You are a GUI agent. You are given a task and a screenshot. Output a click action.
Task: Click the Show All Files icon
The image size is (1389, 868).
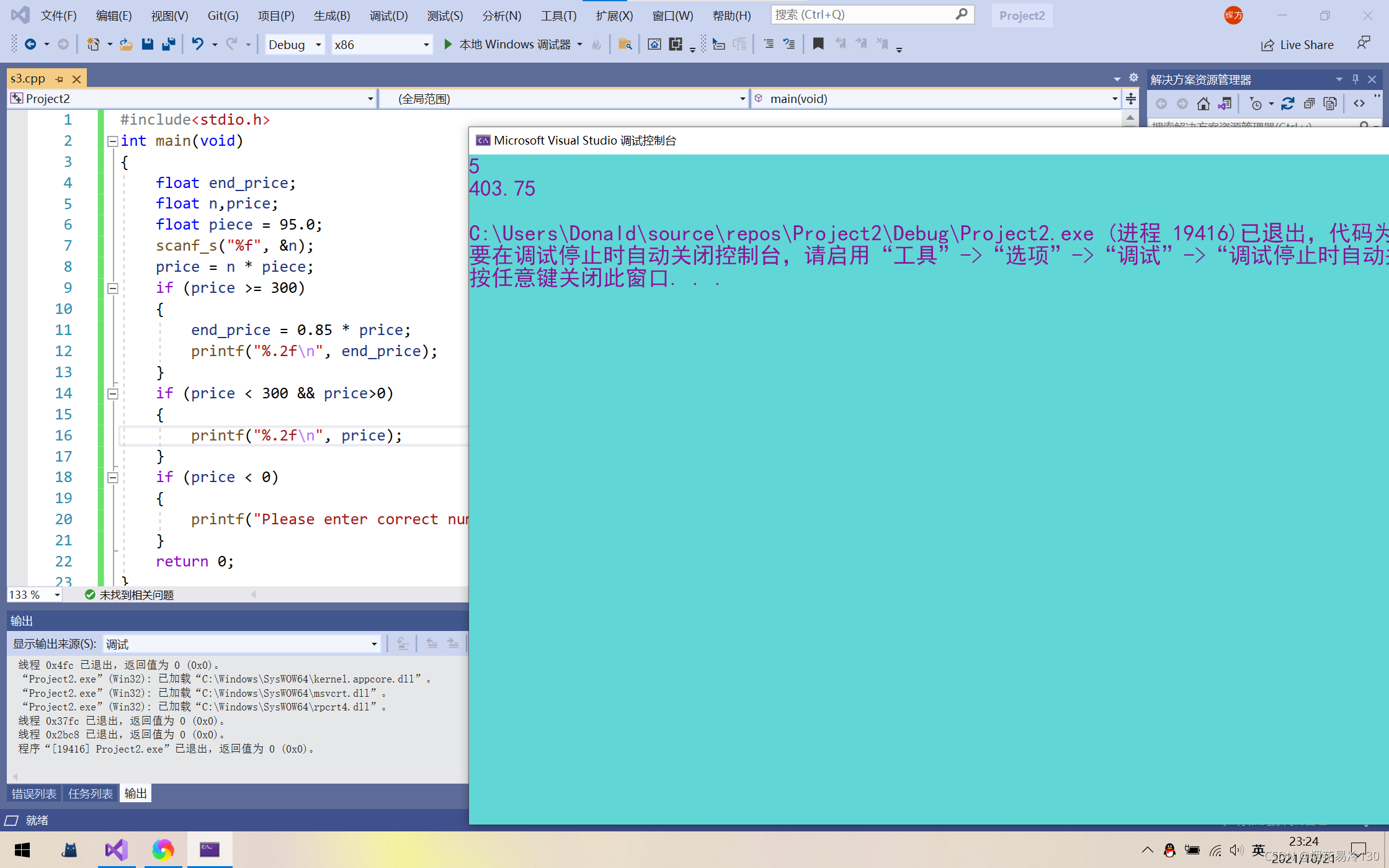point(1330,104)
